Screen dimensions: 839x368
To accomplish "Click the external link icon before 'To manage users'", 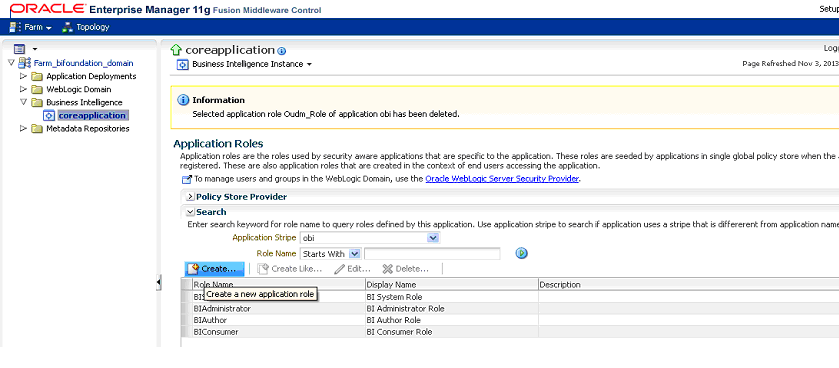I will point(187,180).
